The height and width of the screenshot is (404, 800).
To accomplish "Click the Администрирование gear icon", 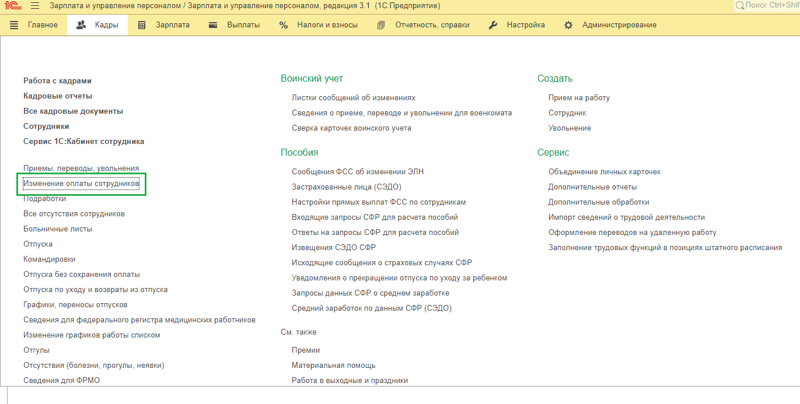I will coord(568,25).
